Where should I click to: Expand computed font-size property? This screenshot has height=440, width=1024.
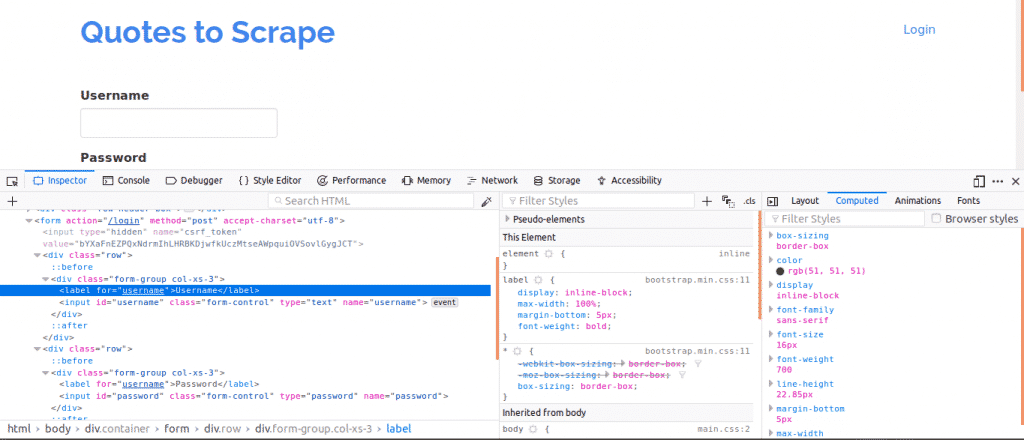(x=771, y=335)
